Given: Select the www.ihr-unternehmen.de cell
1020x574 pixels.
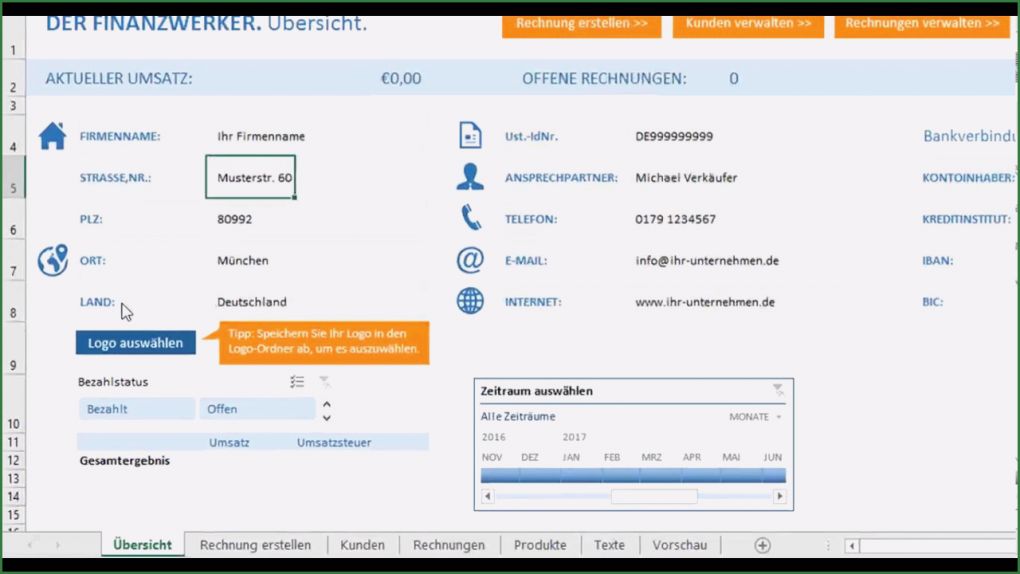Looking at the screenshot, I should coord(705,302).
